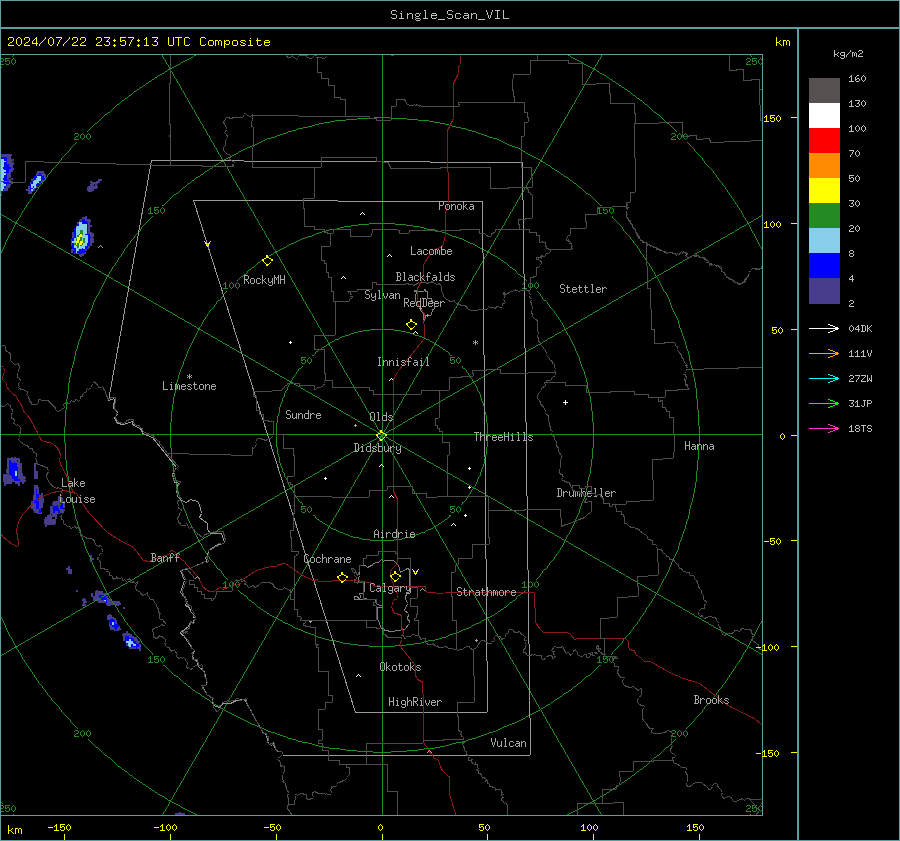Screen dimensions: 900x841
Task: Click the 18TS legend label
Action: [860, 428]
